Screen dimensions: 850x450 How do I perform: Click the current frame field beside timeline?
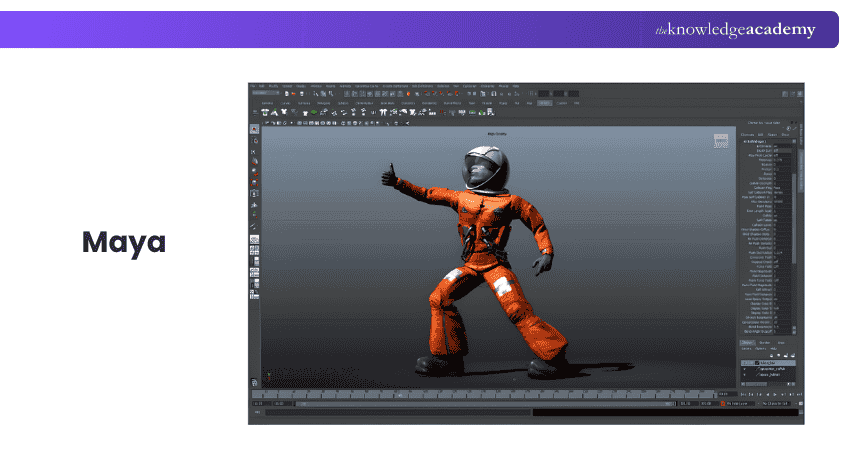pos(727,394)
